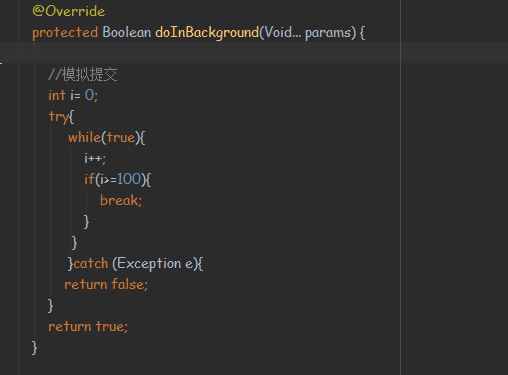Click the catch keyword
Image resolution: width=508 pixels, height=375 pixels.
pos(91,264)
